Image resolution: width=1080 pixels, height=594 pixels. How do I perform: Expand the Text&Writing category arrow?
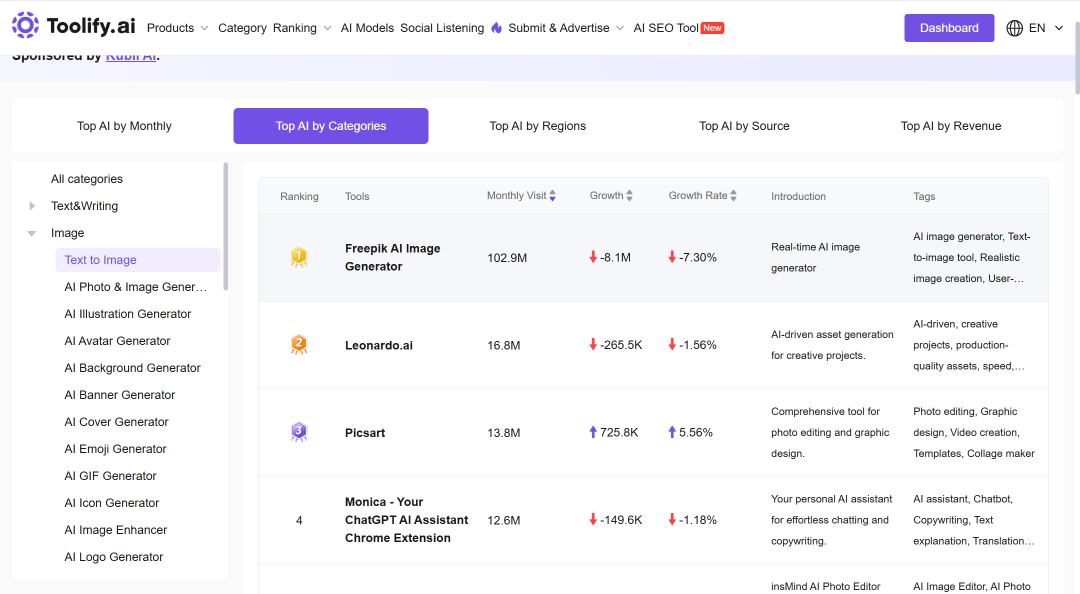coord(32,206)
